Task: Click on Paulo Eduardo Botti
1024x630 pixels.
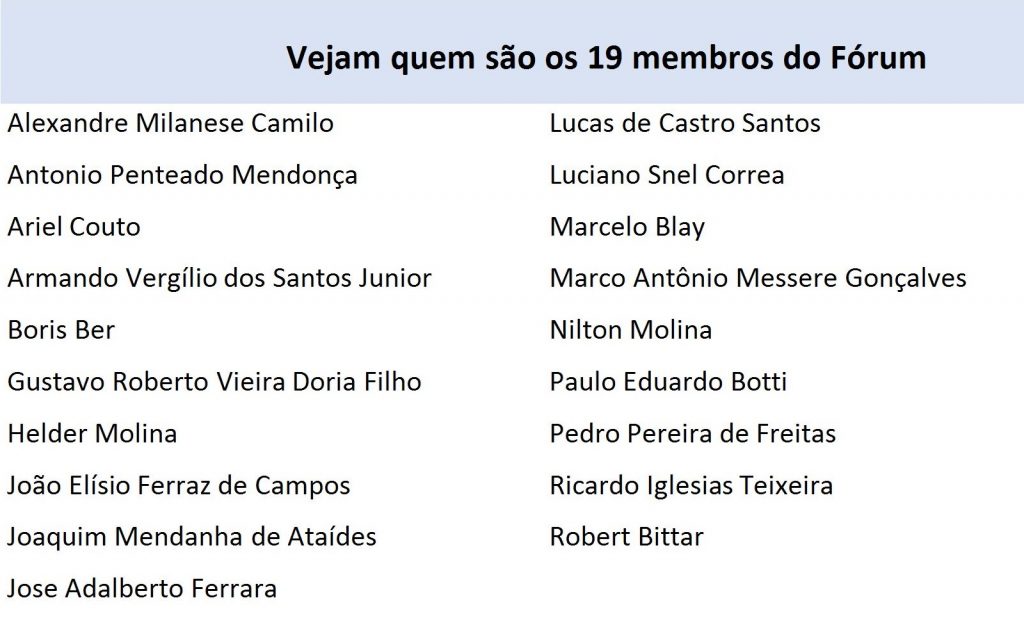Action: tap(668, 382)
